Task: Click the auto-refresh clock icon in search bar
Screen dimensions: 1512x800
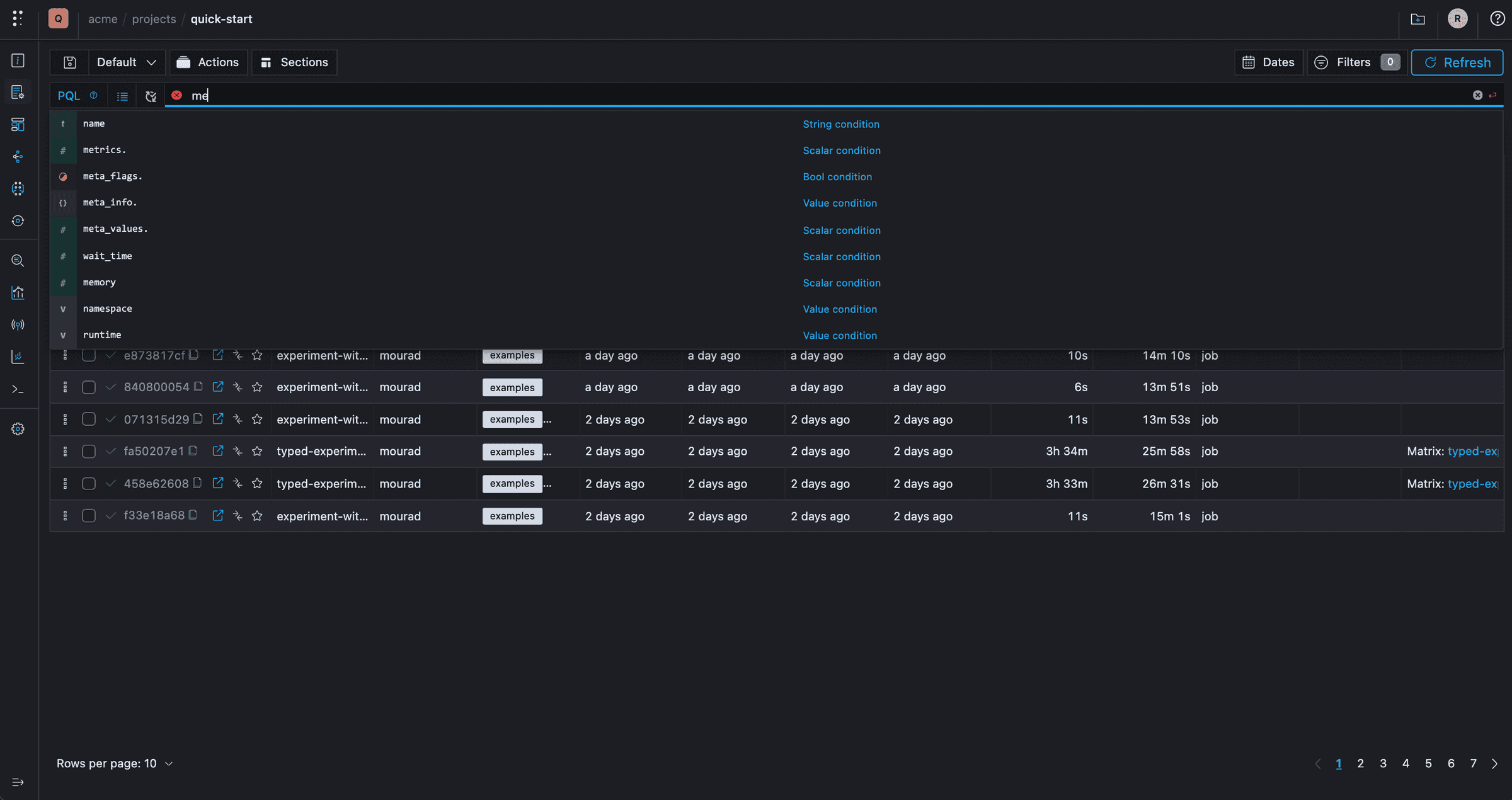Action: coord(151,96)
